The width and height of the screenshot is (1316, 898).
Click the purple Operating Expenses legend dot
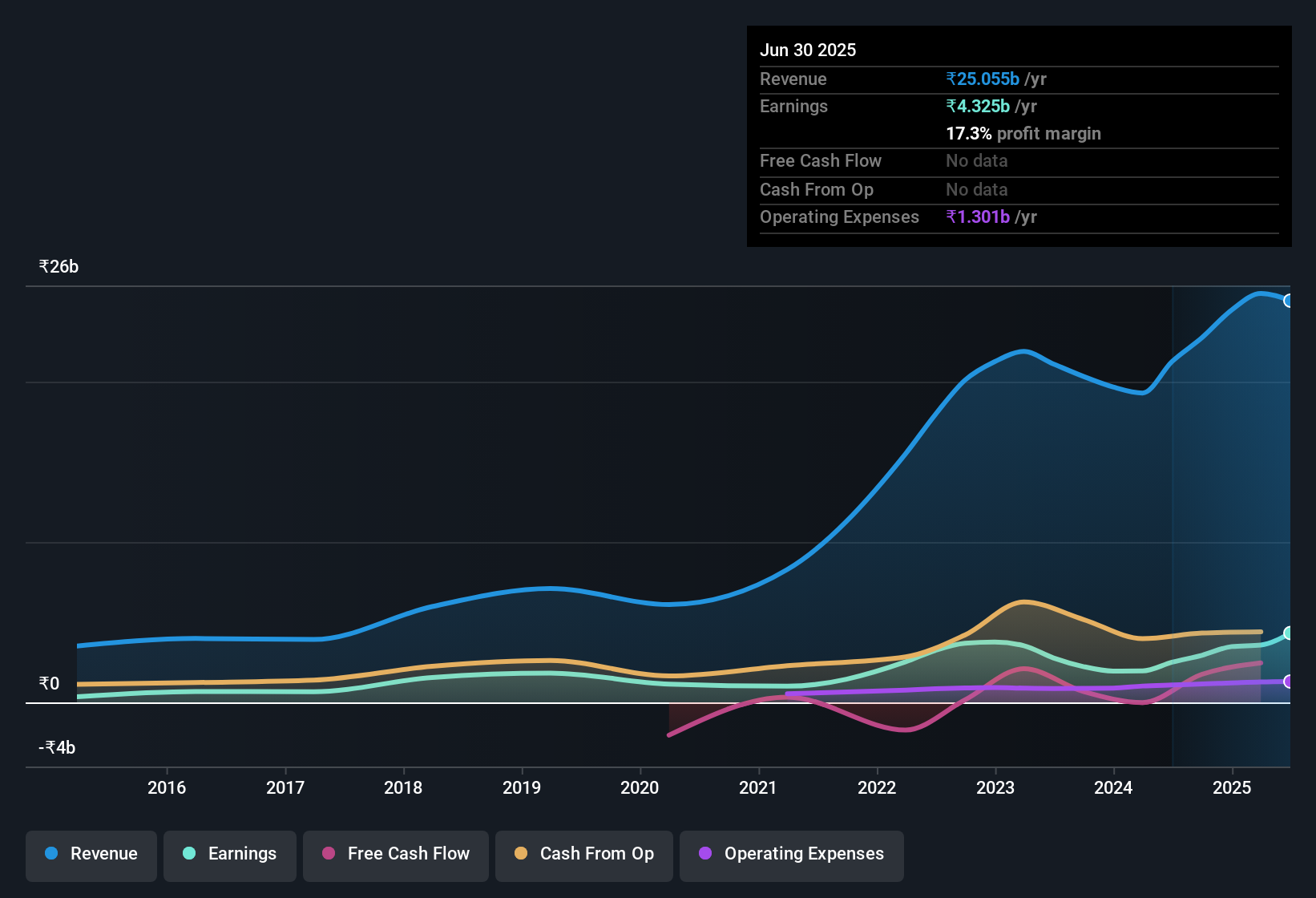coord(704,854)
